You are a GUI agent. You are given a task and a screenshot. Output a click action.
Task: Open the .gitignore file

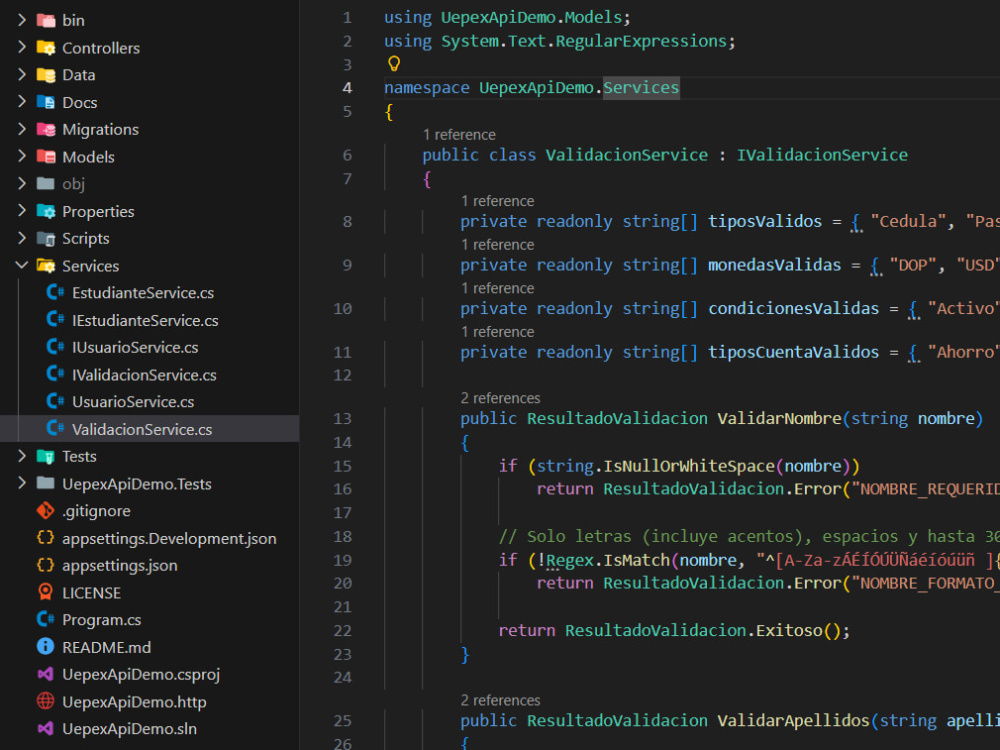pos(96,511)
